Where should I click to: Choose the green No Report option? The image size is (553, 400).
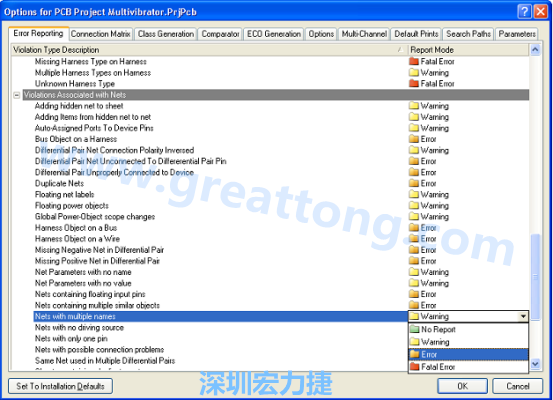[x=468, y=329]
